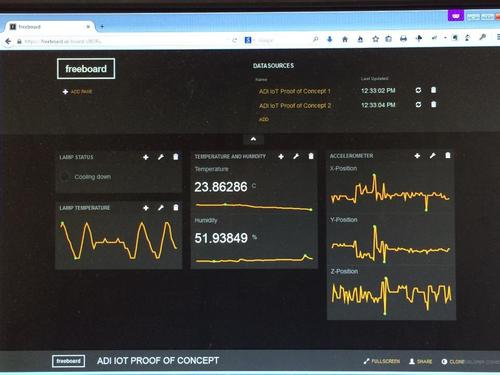Click ADD link under datasources list

tap(264, 119)
